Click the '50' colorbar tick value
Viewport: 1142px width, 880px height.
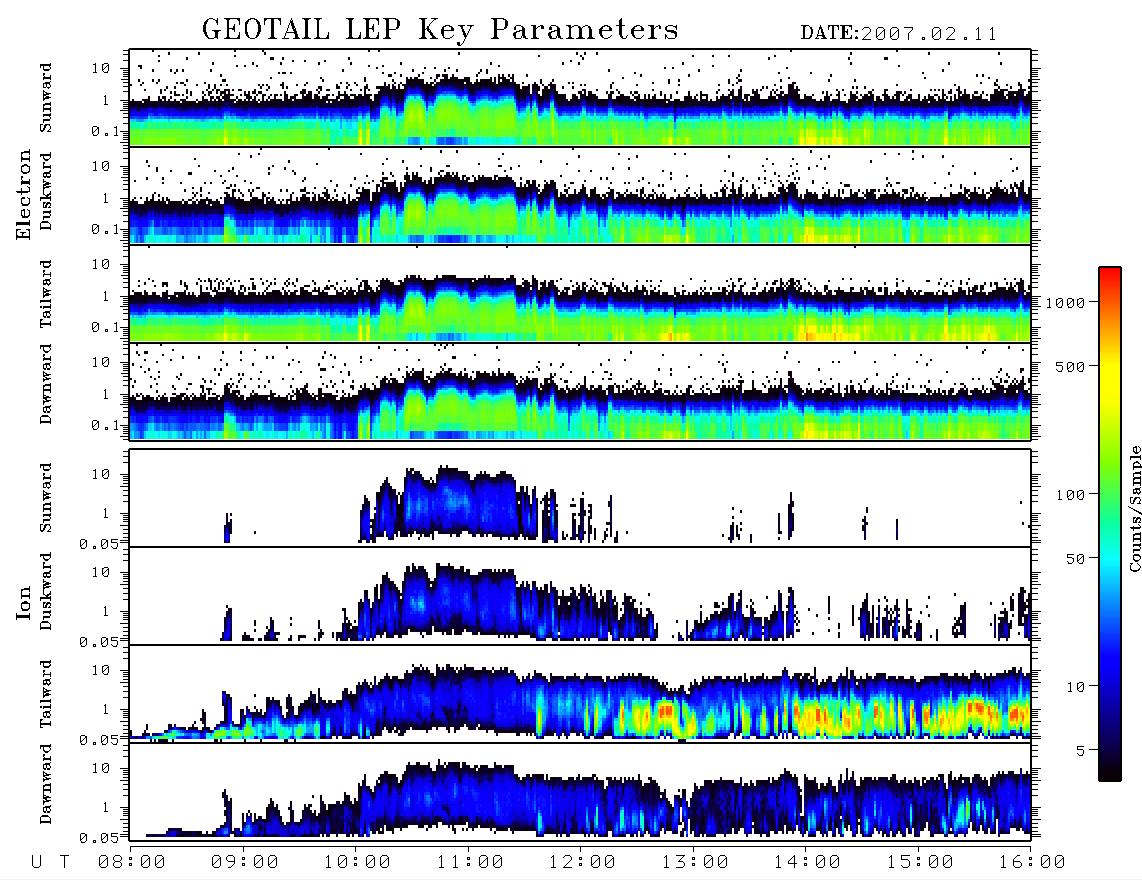pyautogui.click(x=1075, y=559)
